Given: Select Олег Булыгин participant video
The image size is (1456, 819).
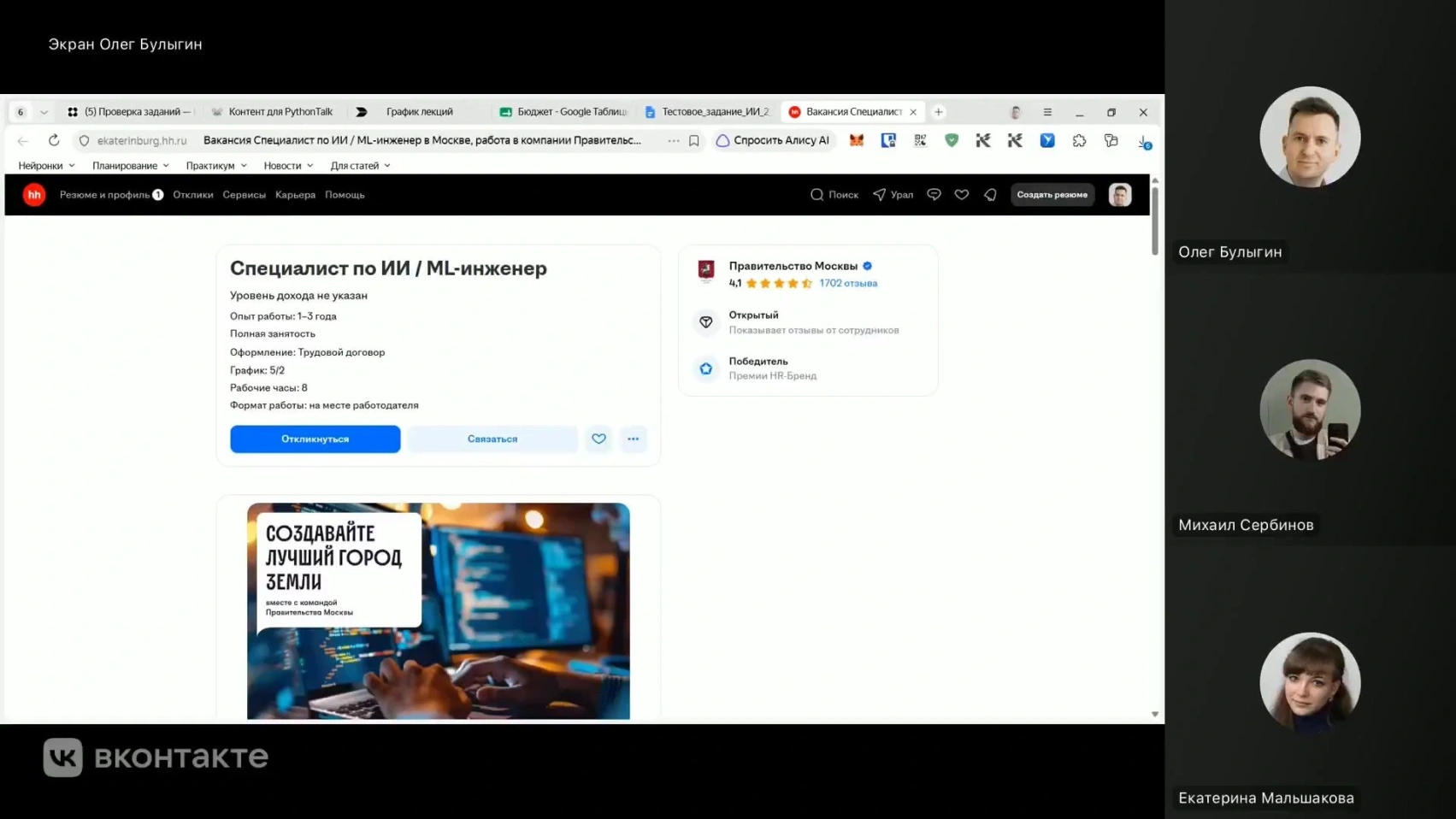Looking at the screenshot, I should (1310, 137).
